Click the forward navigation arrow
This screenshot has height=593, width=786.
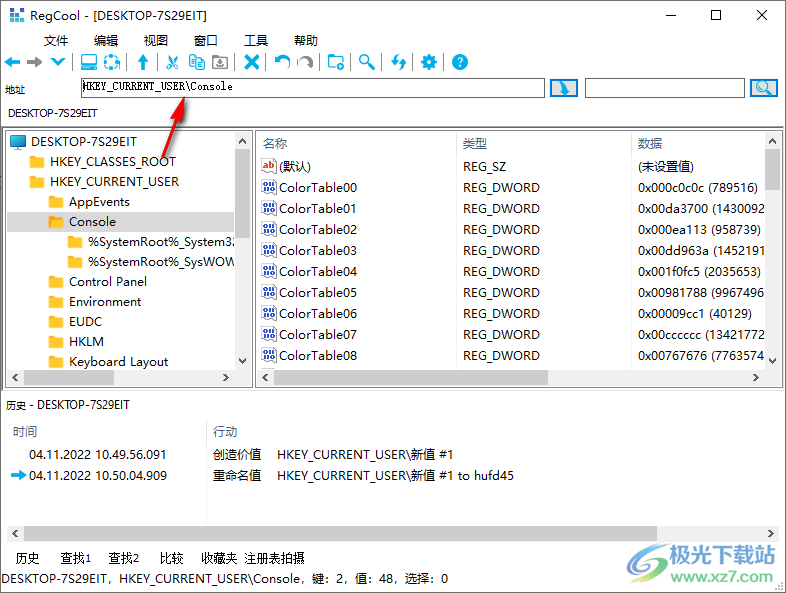[34, 62]
